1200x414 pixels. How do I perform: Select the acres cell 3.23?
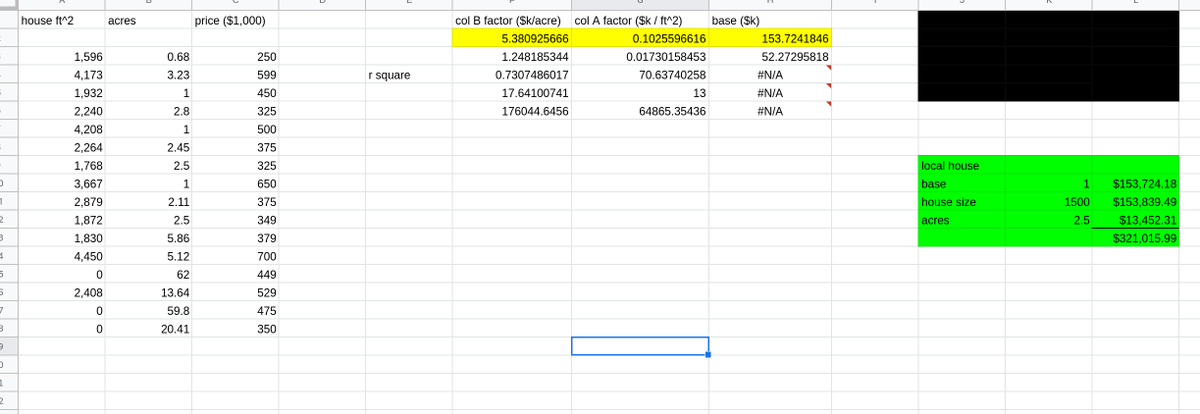click(x=148, y=75)
